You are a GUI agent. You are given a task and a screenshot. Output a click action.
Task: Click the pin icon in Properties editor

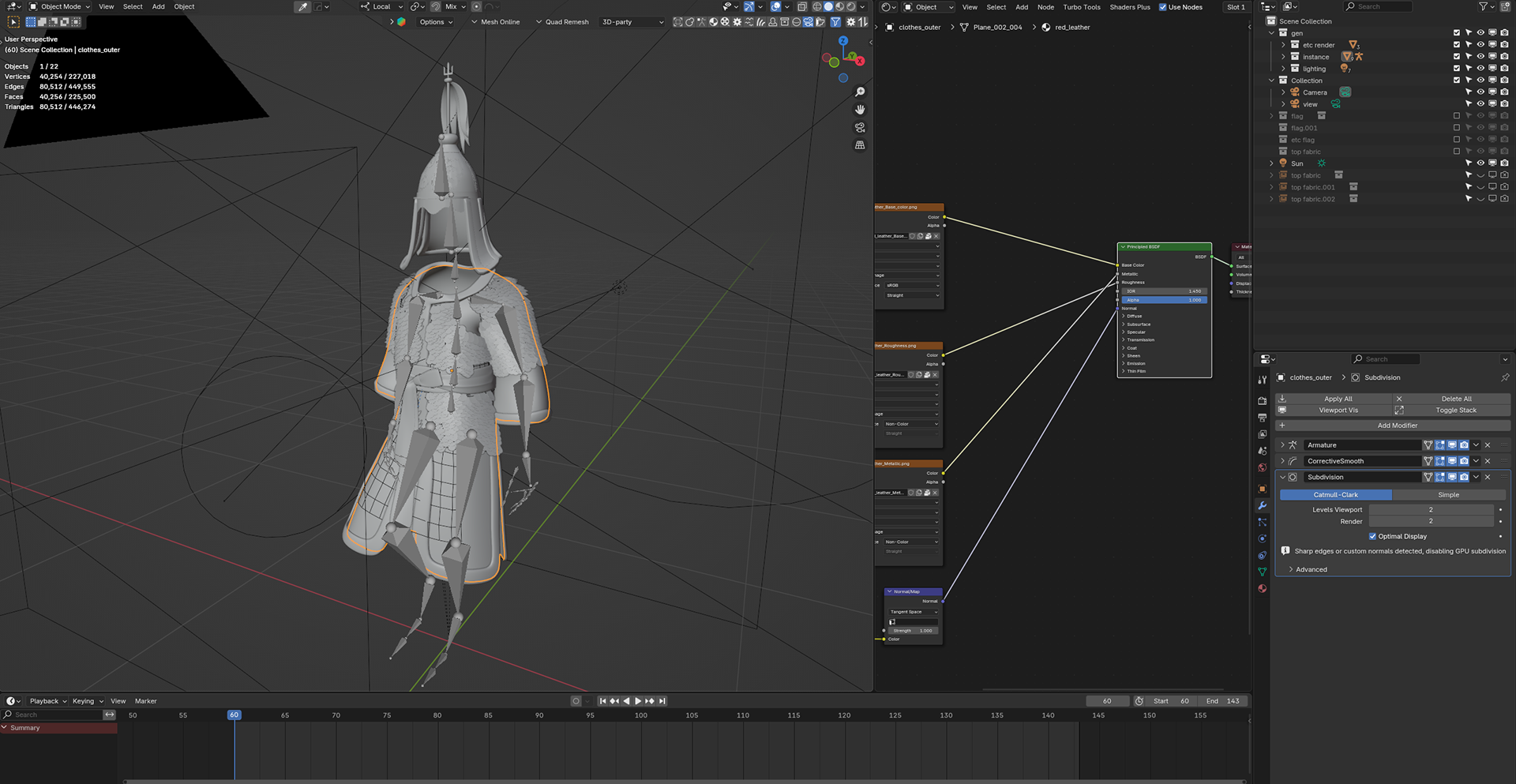(x=1505, y=377)
